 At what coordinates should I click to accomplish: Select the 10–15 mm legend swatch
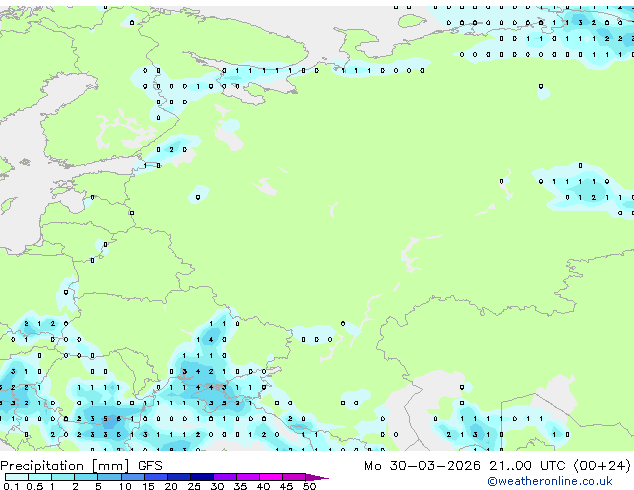point(132,477)
